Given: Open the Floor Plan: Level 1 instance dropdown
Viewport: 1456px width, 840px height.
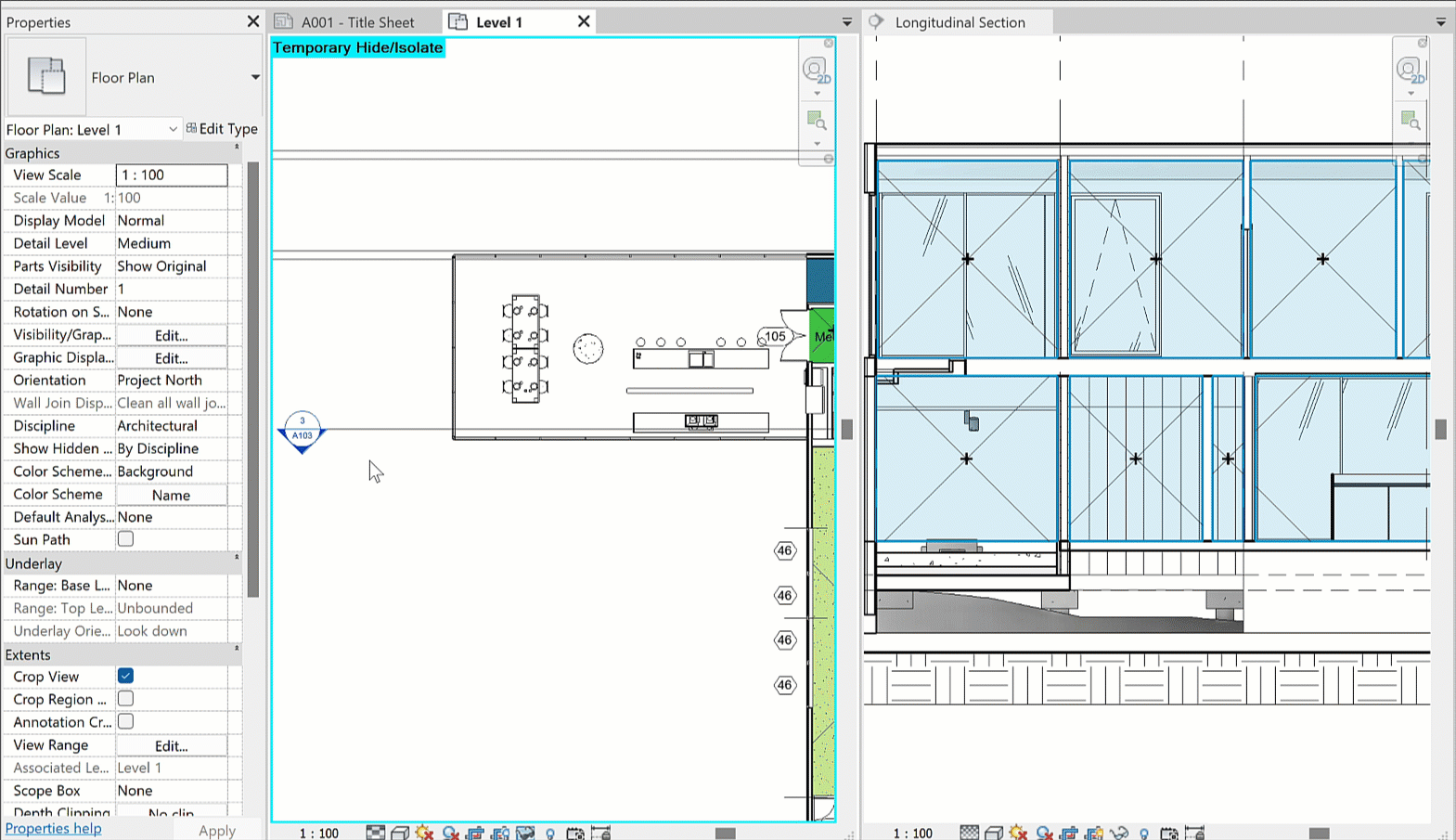Looking at the screenshot, I should (173, 129).
